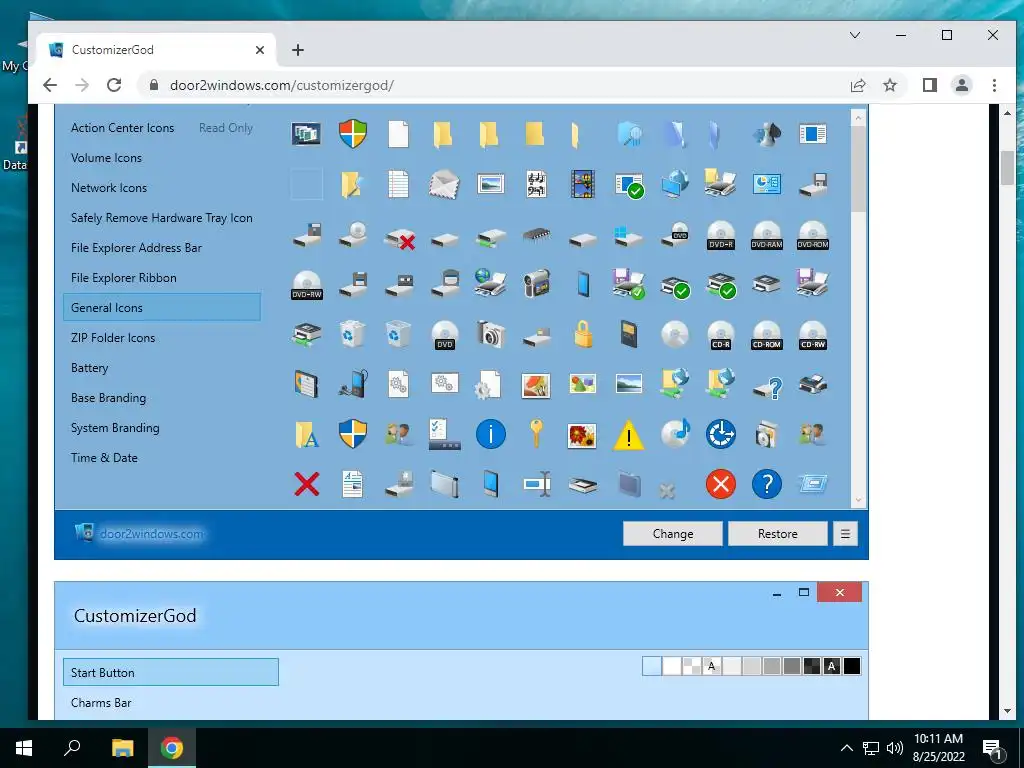Select the DVD-ROM disc icon
Screen dimensions: 1024x768
point(813,234)
